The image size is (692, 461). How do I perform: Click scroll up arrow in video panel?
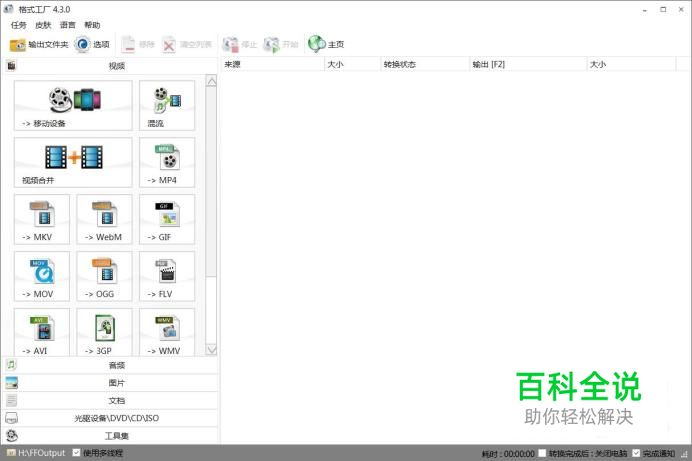tap(211, 81)
